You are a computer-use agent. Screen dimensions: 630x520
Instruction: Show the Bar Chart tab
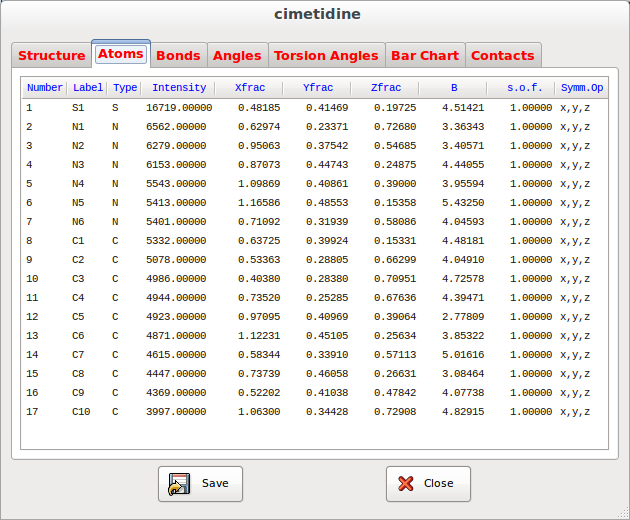425,55
